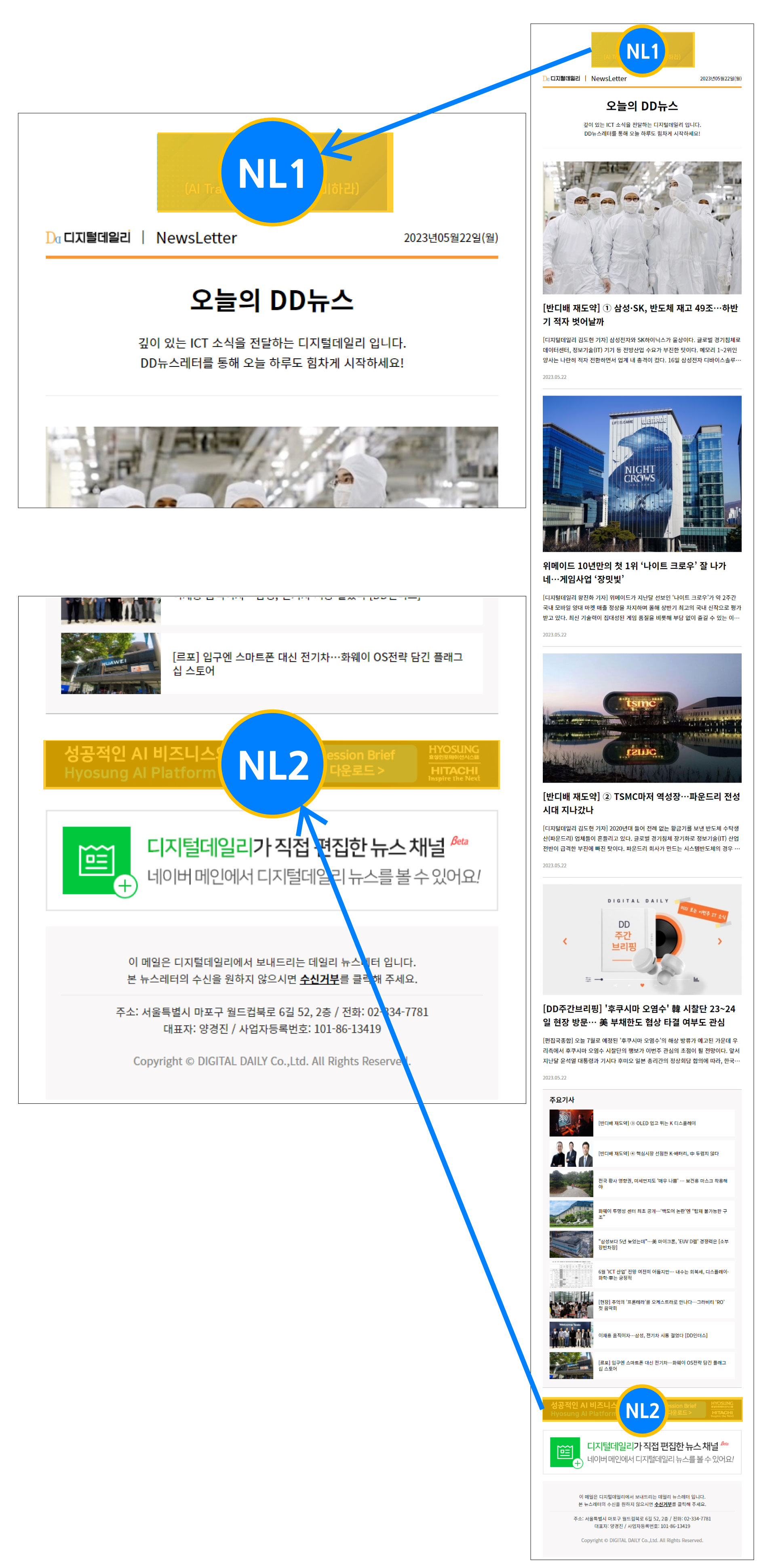776x1568 pixels.
Task: Click the date '2023년05월22일(월)' in the enlarged header
Action: pos(451,238)
